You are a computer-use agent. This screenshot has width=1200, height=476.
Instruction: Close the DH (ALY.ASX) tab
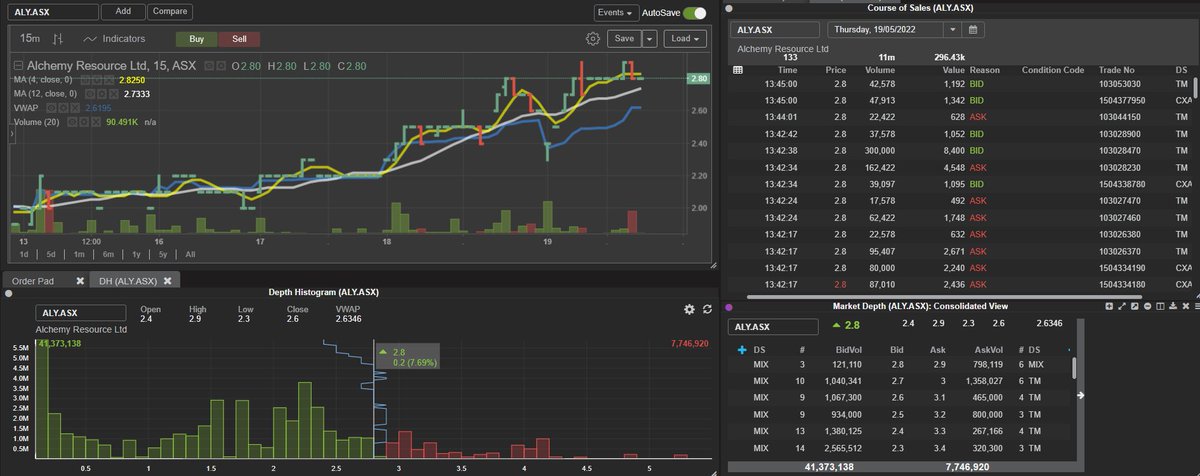pyautogui.click(x=169, y=281)
